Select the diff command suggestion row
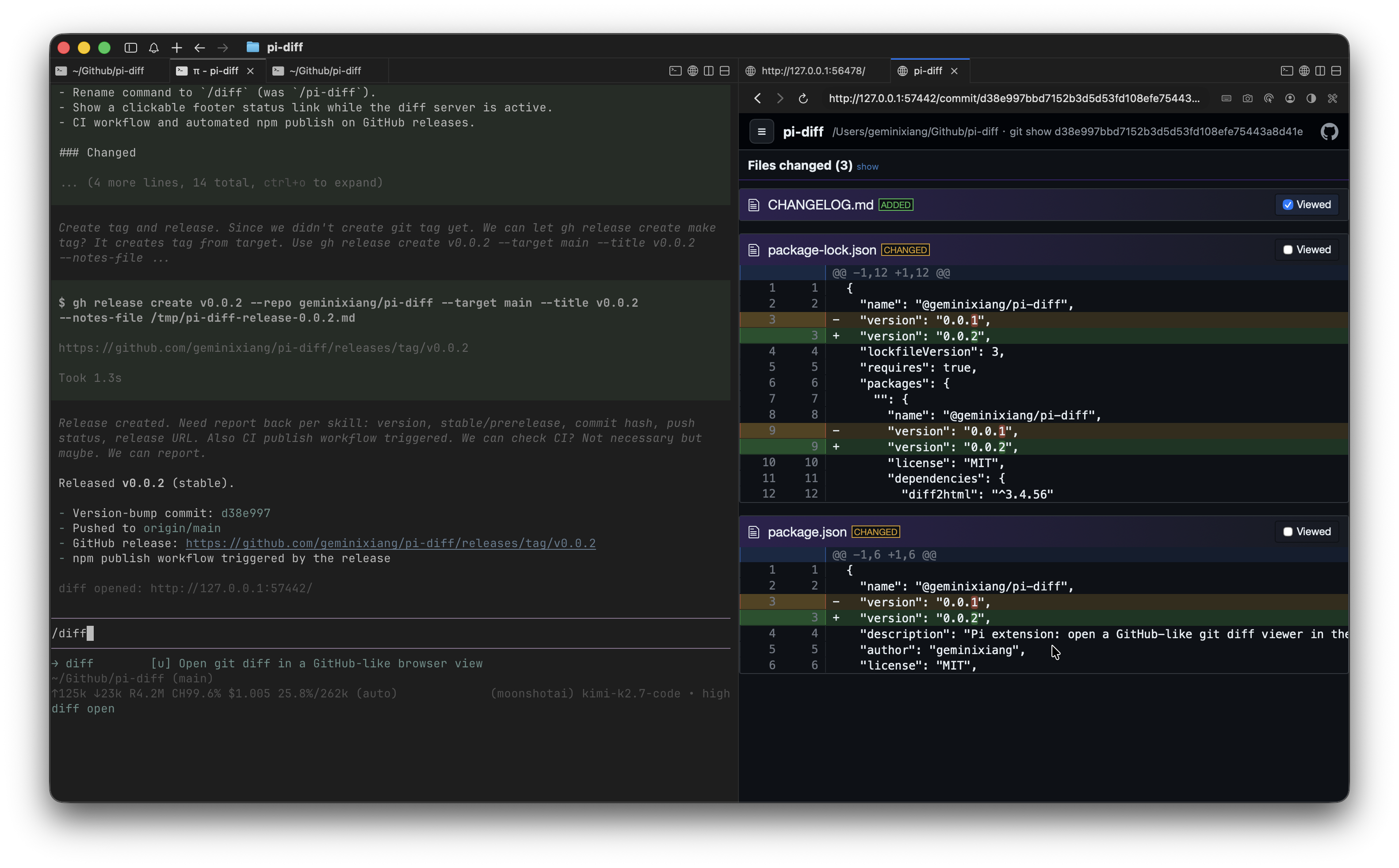 click(390, 664)
